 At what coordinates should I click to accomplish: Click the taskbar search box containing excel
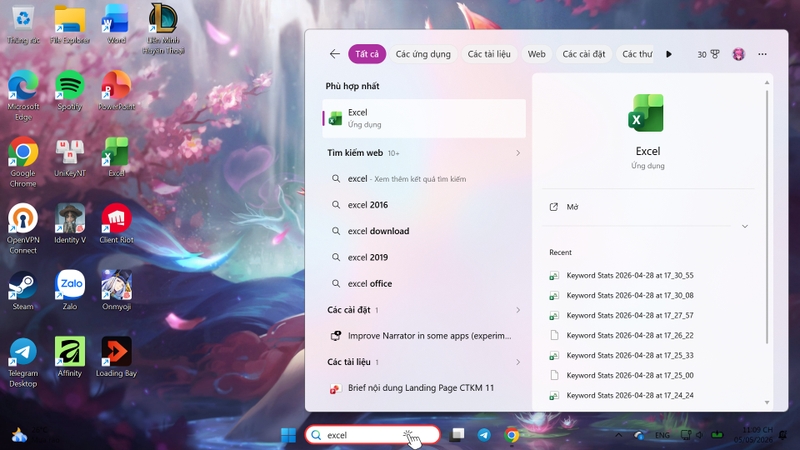tap(372, 435)
